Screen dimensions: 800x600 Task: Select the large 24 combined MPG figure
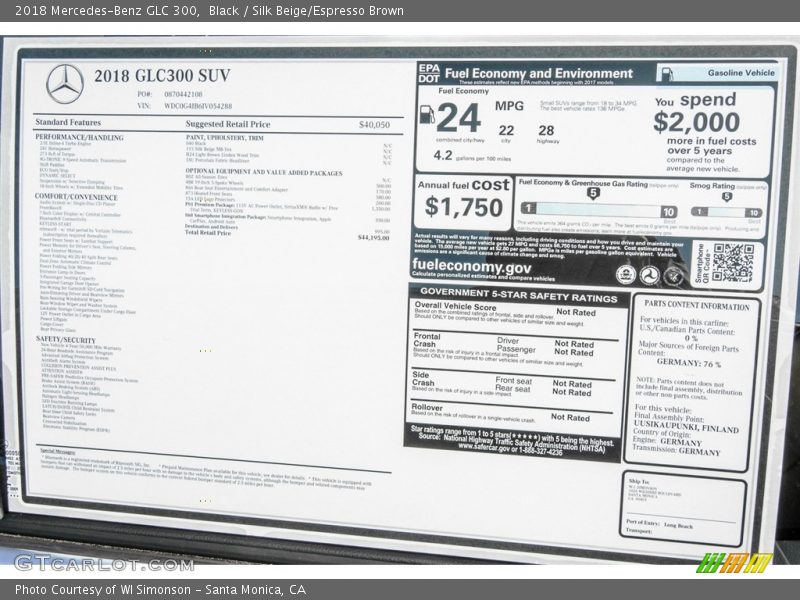click(x=458, y=118)
